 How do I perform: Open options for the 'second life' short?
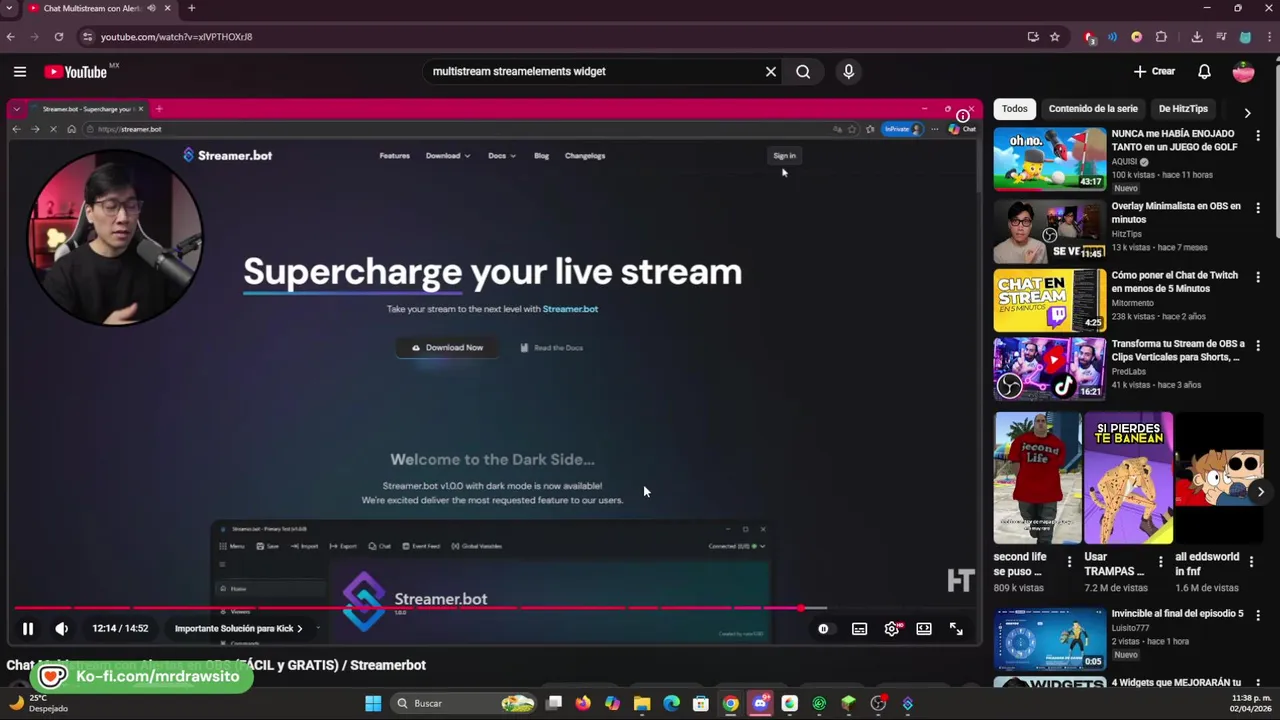point(1069,561)
